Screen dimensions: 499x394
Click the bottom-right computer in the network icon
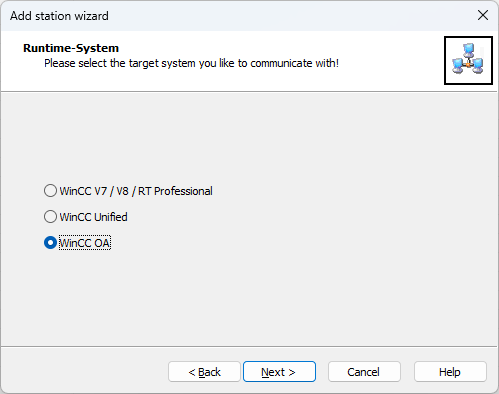[x=478, y=65]
